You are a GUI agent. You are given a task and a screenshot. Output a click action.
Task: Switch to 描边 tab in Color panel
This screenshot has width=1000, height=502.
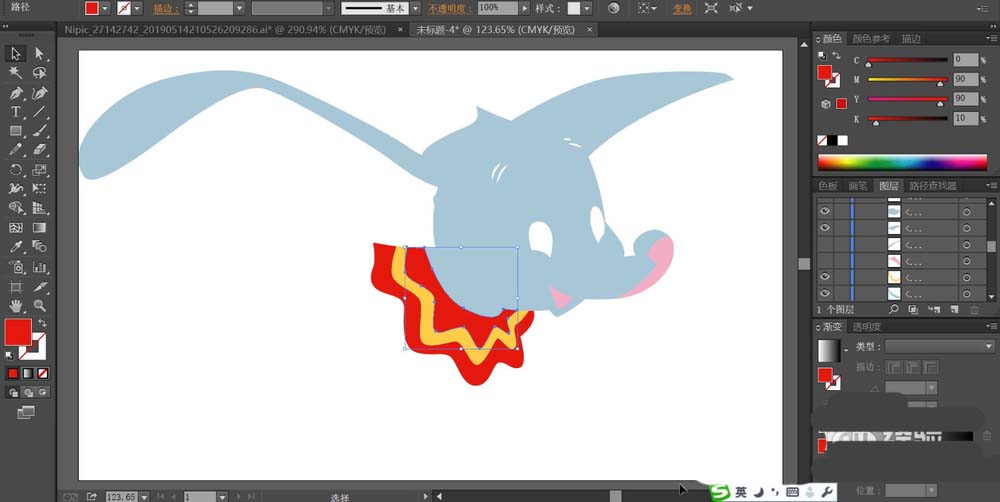pos(911,39)
